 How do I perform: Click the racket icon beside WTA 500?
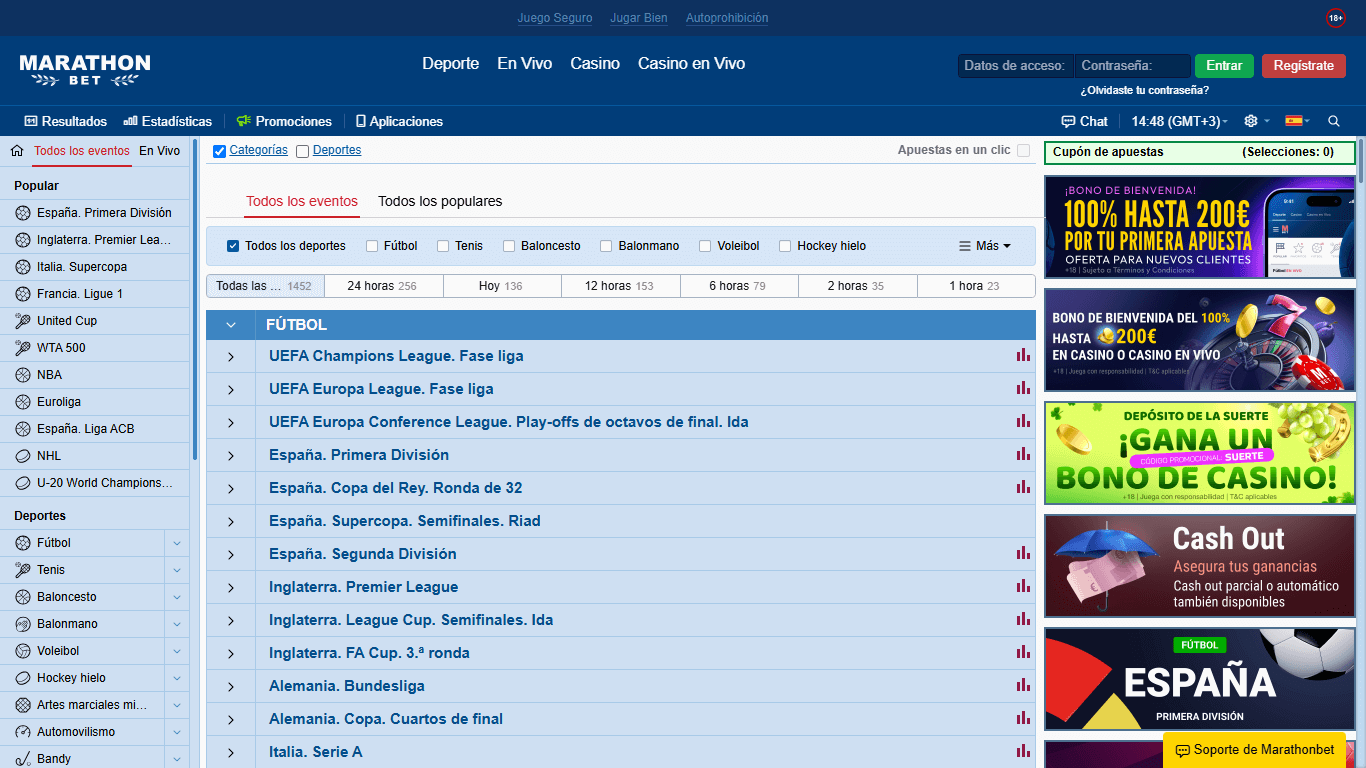pos(23,348)
